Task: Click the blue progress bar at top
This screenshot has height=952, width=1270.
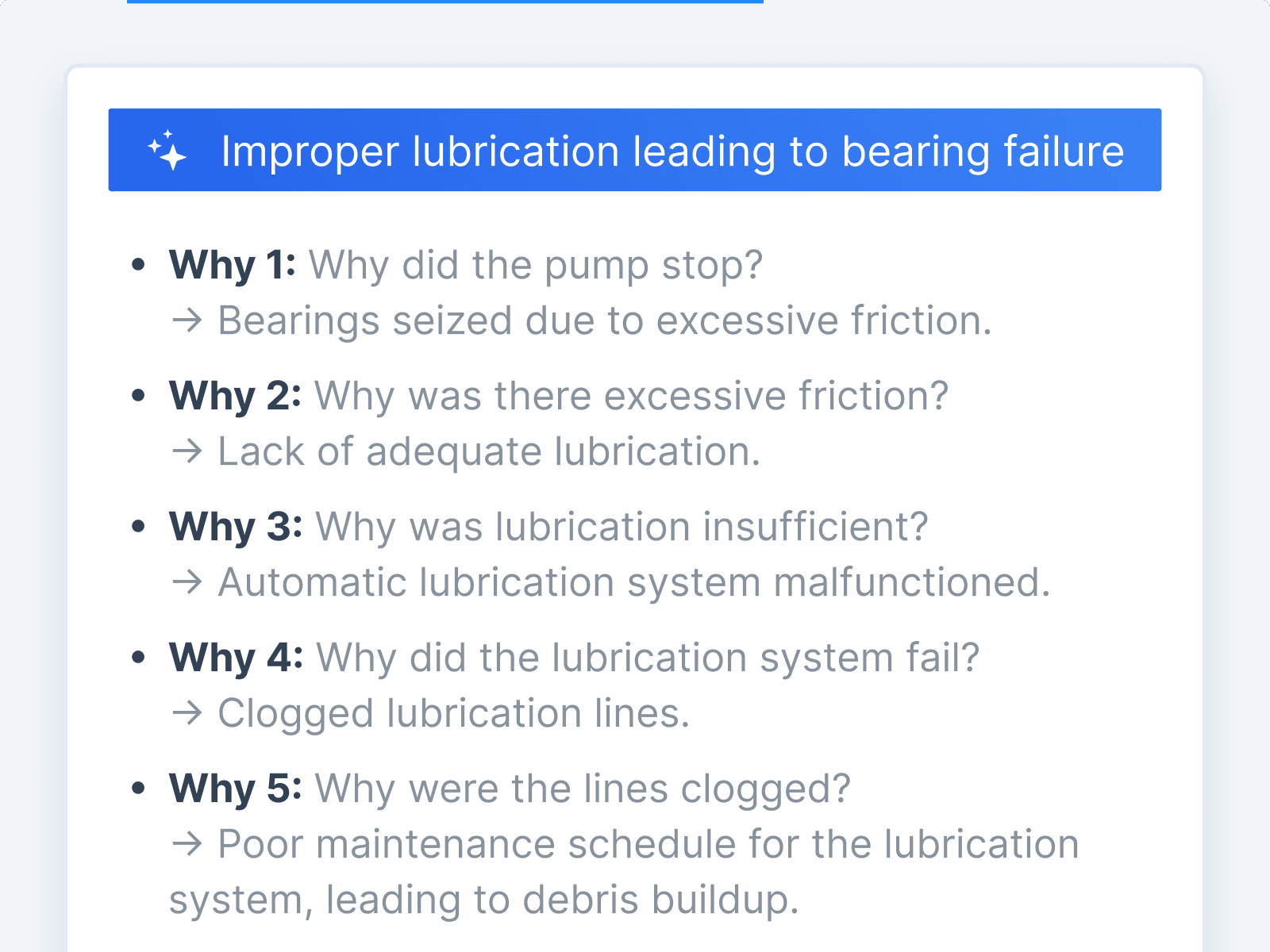Action: 444,2
